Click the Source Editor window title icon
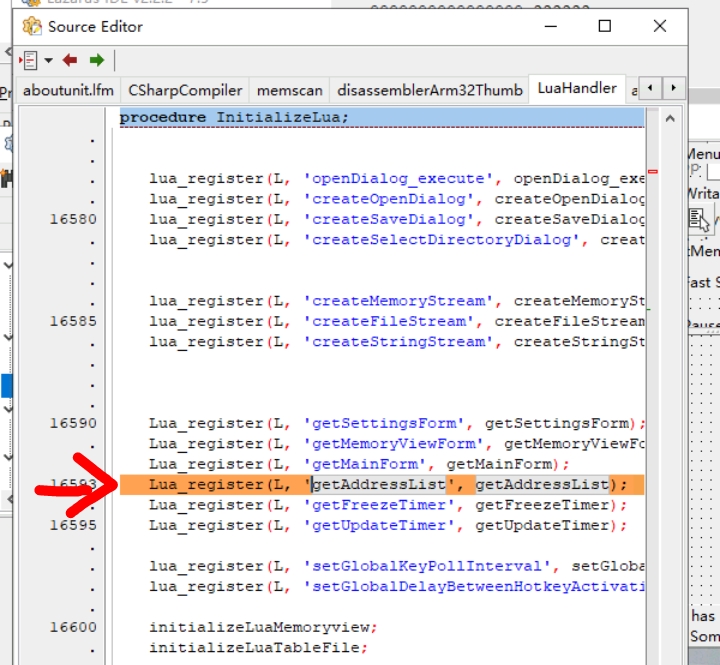Image resolution: width=720 pixels, height=665 pixels. [31, 26]
